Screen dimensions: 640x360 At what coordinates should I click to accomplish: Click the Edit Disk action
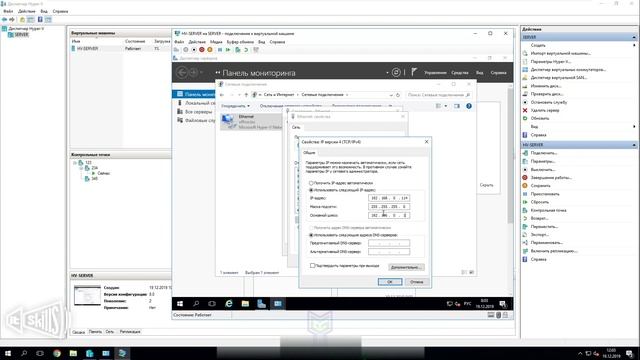click(x=546, y=86)
